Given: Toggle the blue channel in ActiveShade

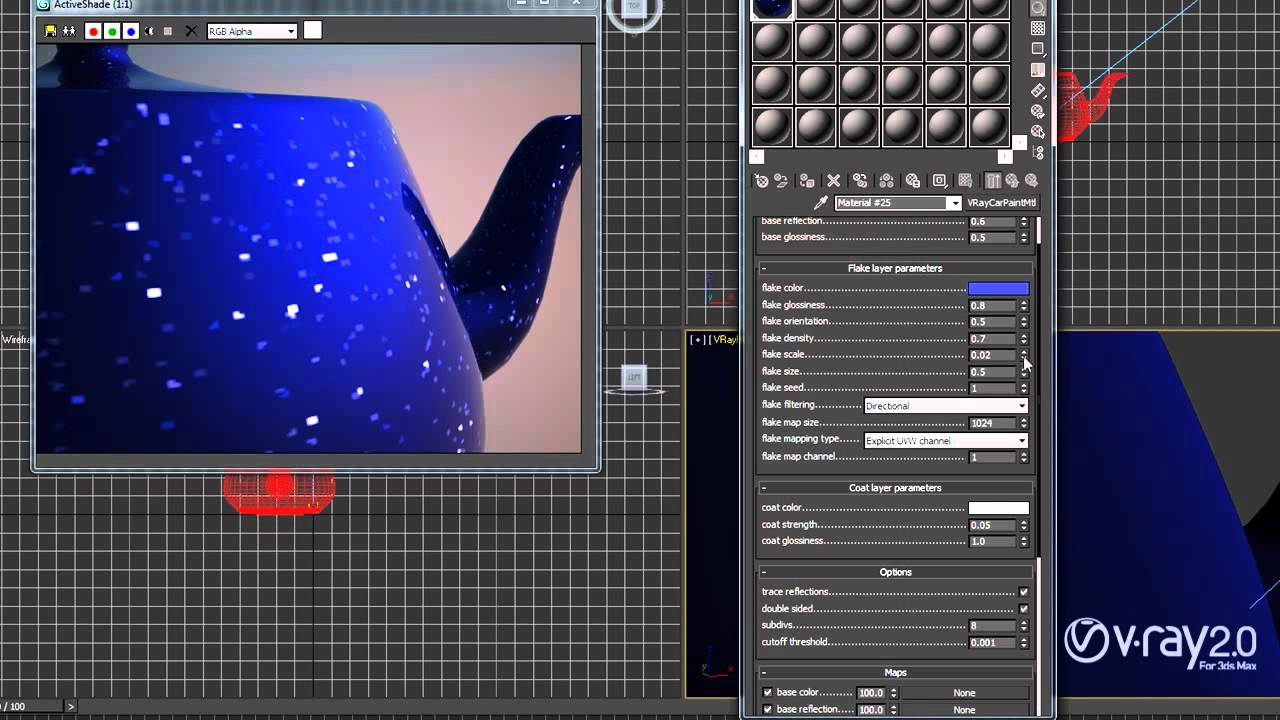Looking at the screenshot, I should (x=131, y=31).
